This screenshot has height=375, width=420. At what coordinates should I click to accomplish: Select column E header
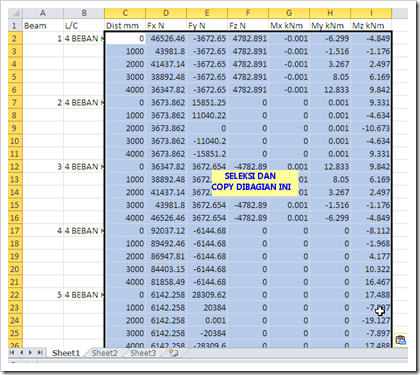click(207, 13)
